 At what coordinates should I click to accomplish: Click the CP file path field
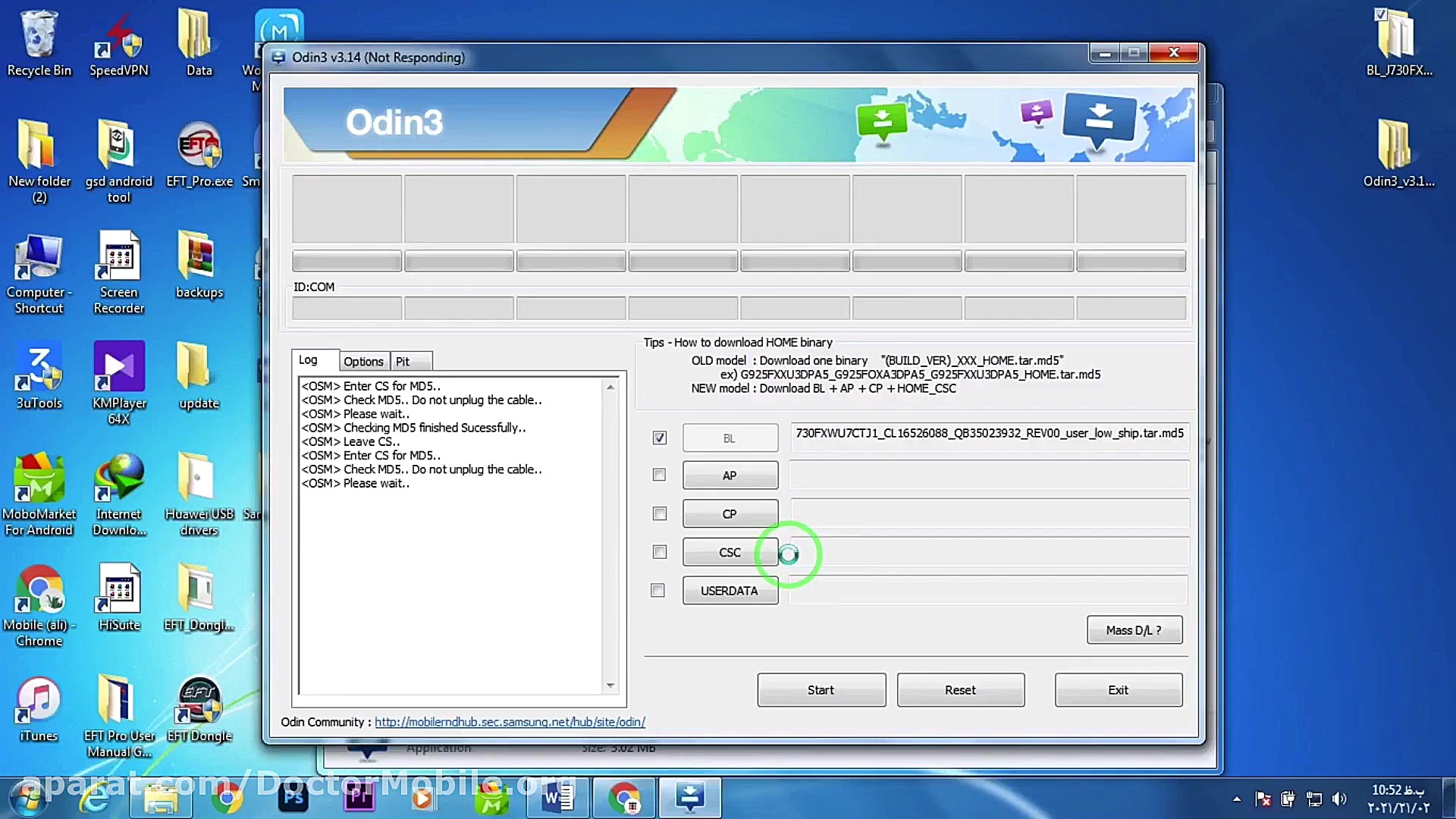point(989,513)
